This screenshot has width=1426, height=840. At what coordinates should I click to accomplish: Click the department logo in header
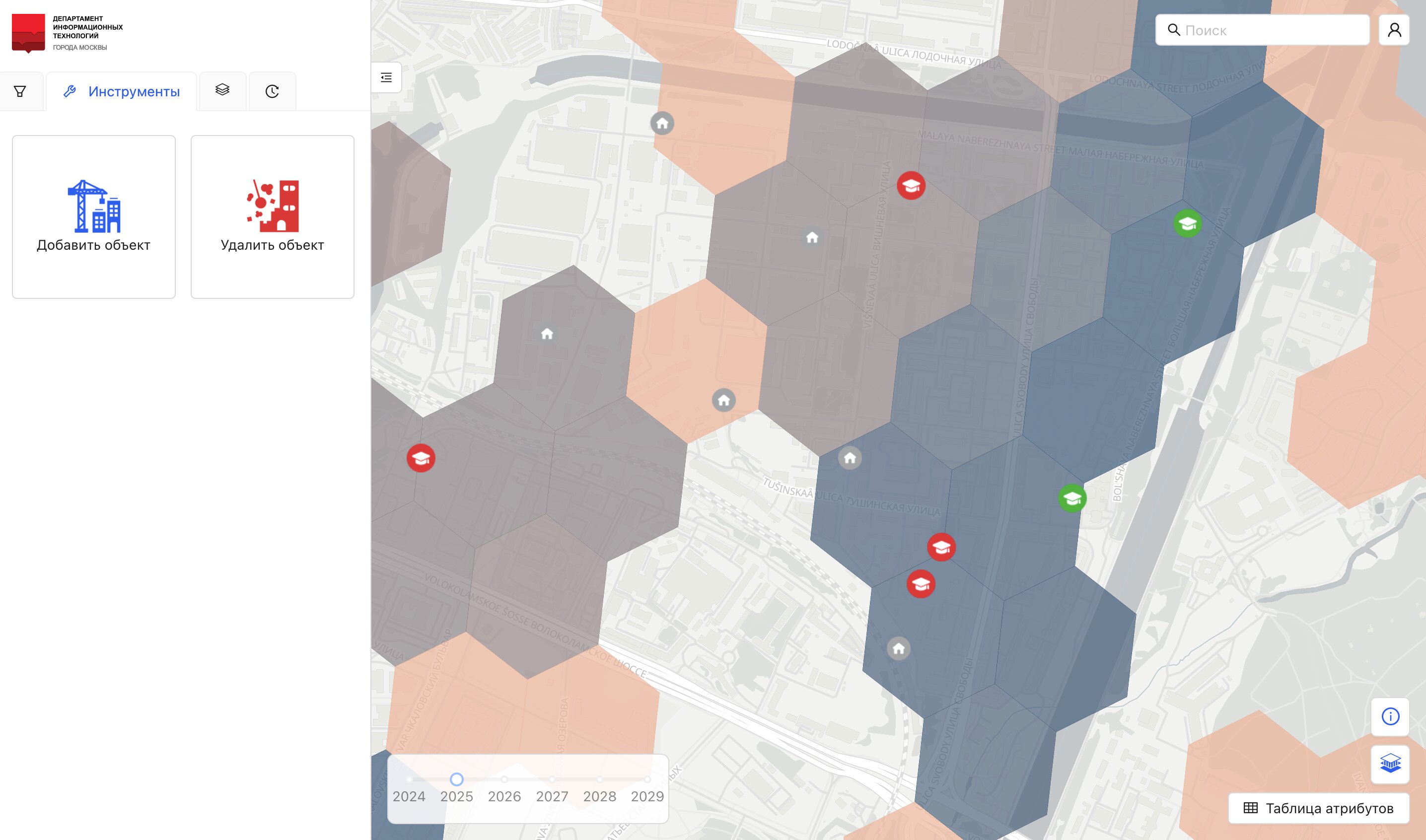28,33
